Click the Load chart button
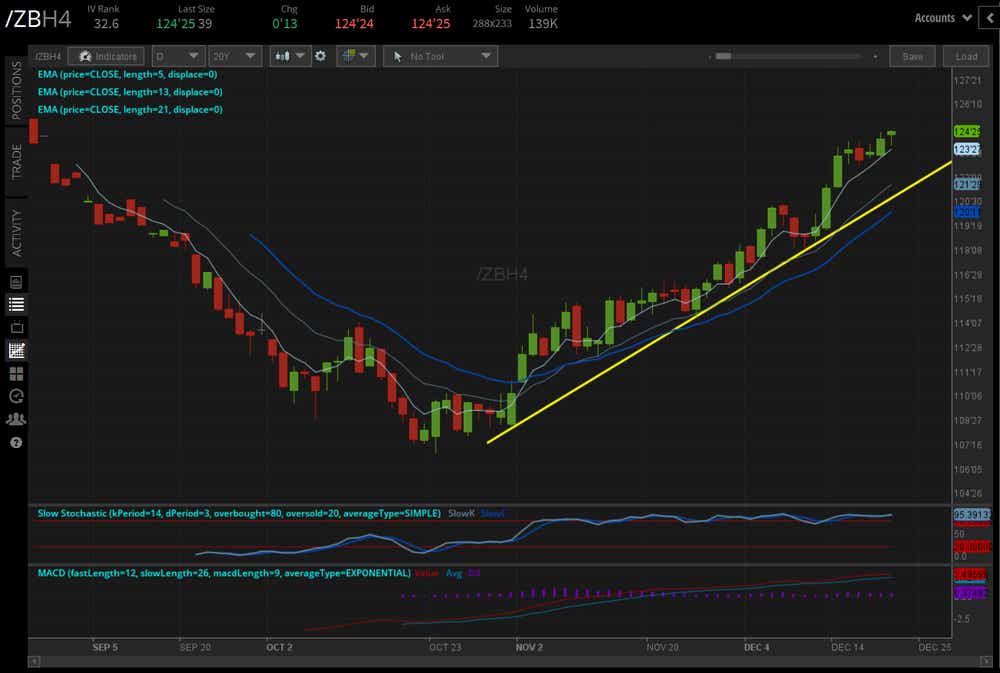Screen dimensions: 1000x673 pyautogui.click(x=966, y=56)
